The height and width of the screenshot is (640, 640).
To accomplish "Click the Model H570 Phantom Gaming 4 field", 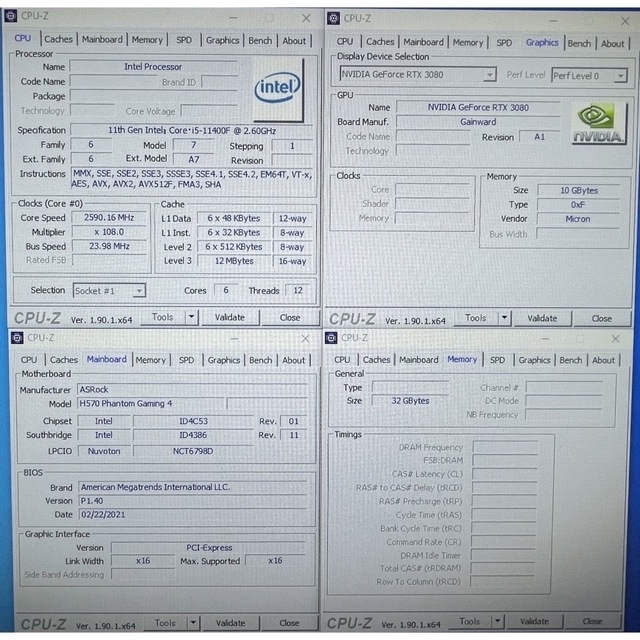I will point(150,404).
